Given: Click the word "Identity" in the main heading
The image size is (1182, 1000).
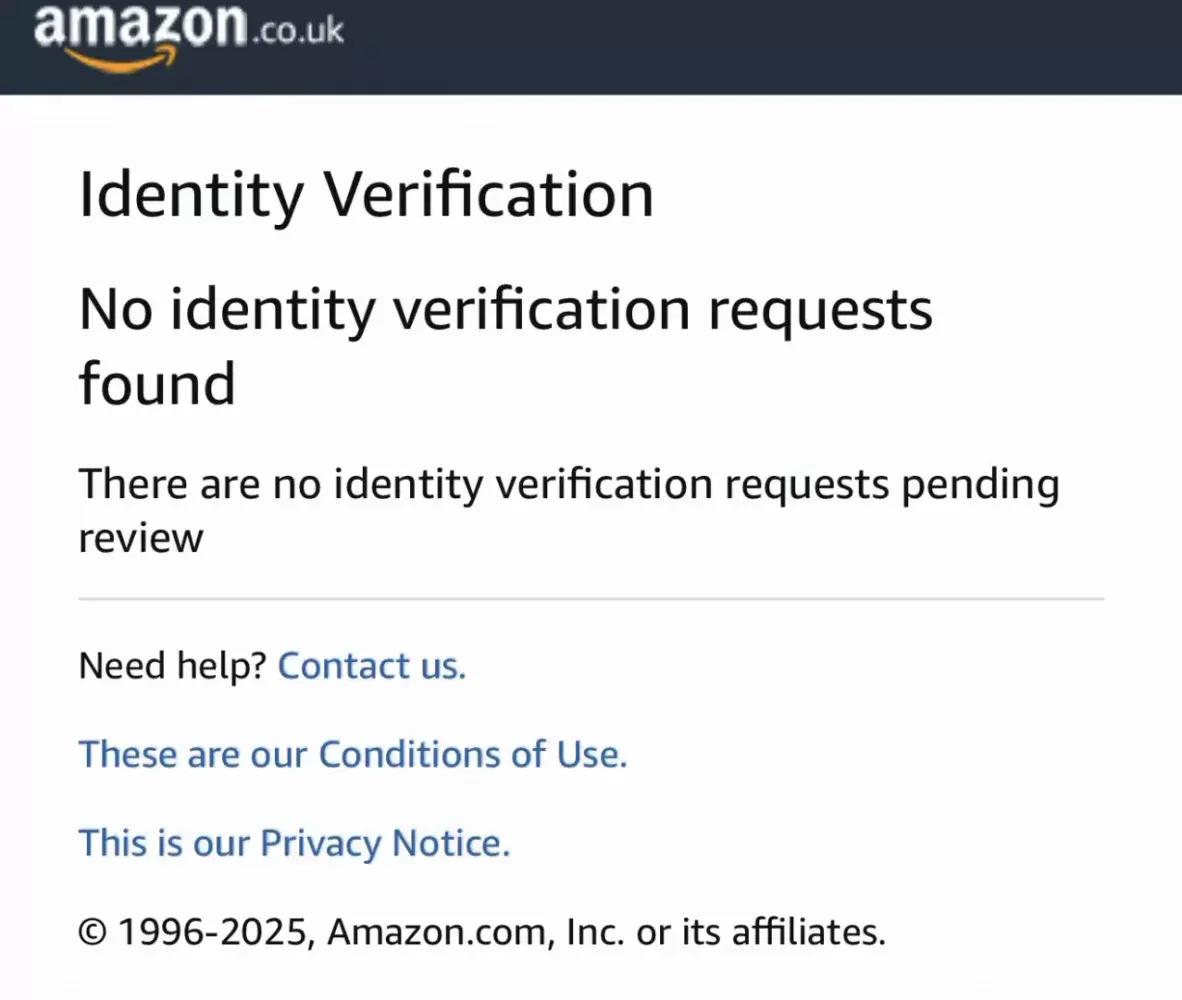Looking at the screenshot, I should (x=189, y=195).
